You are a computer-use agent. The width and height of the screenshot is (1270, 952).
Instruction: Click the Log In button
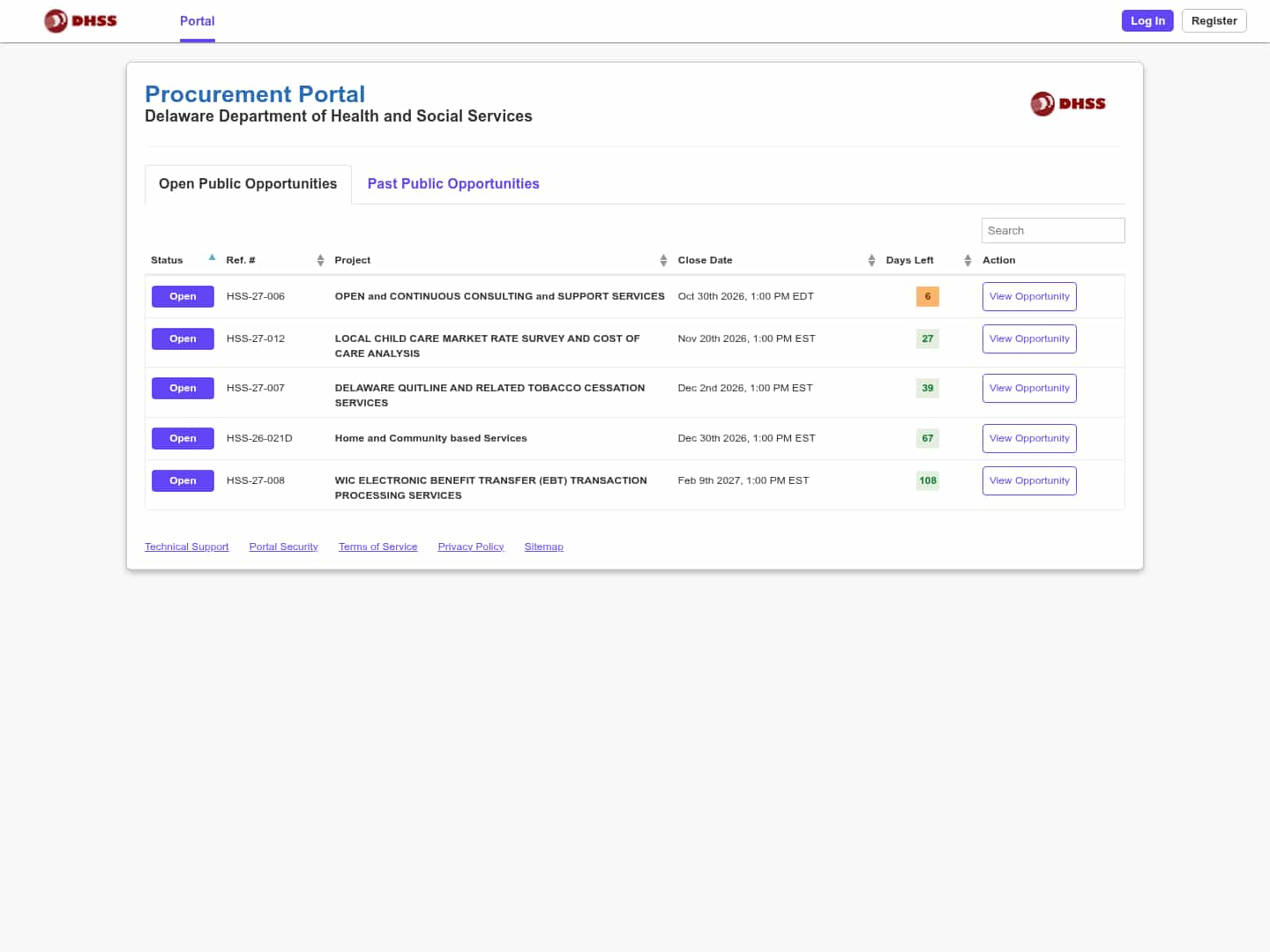click(1147, 20)
